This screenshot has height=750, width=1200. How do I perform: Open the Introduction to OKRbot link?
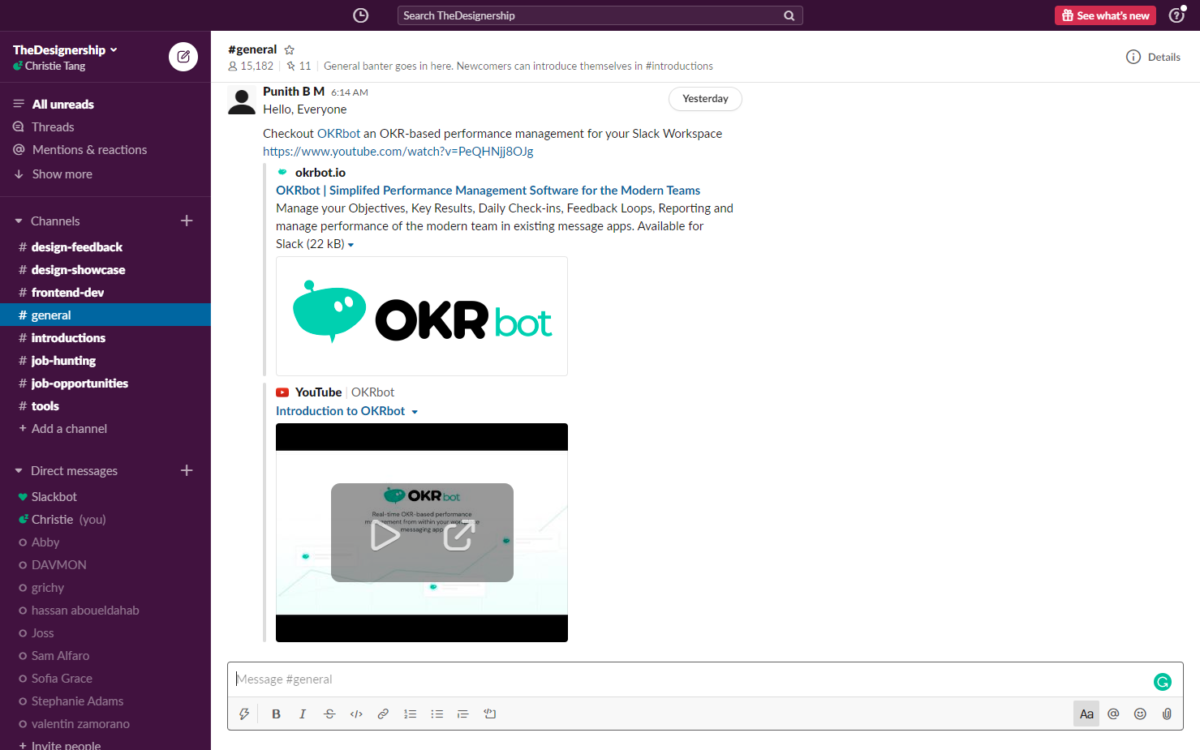[x=340, y=411]
